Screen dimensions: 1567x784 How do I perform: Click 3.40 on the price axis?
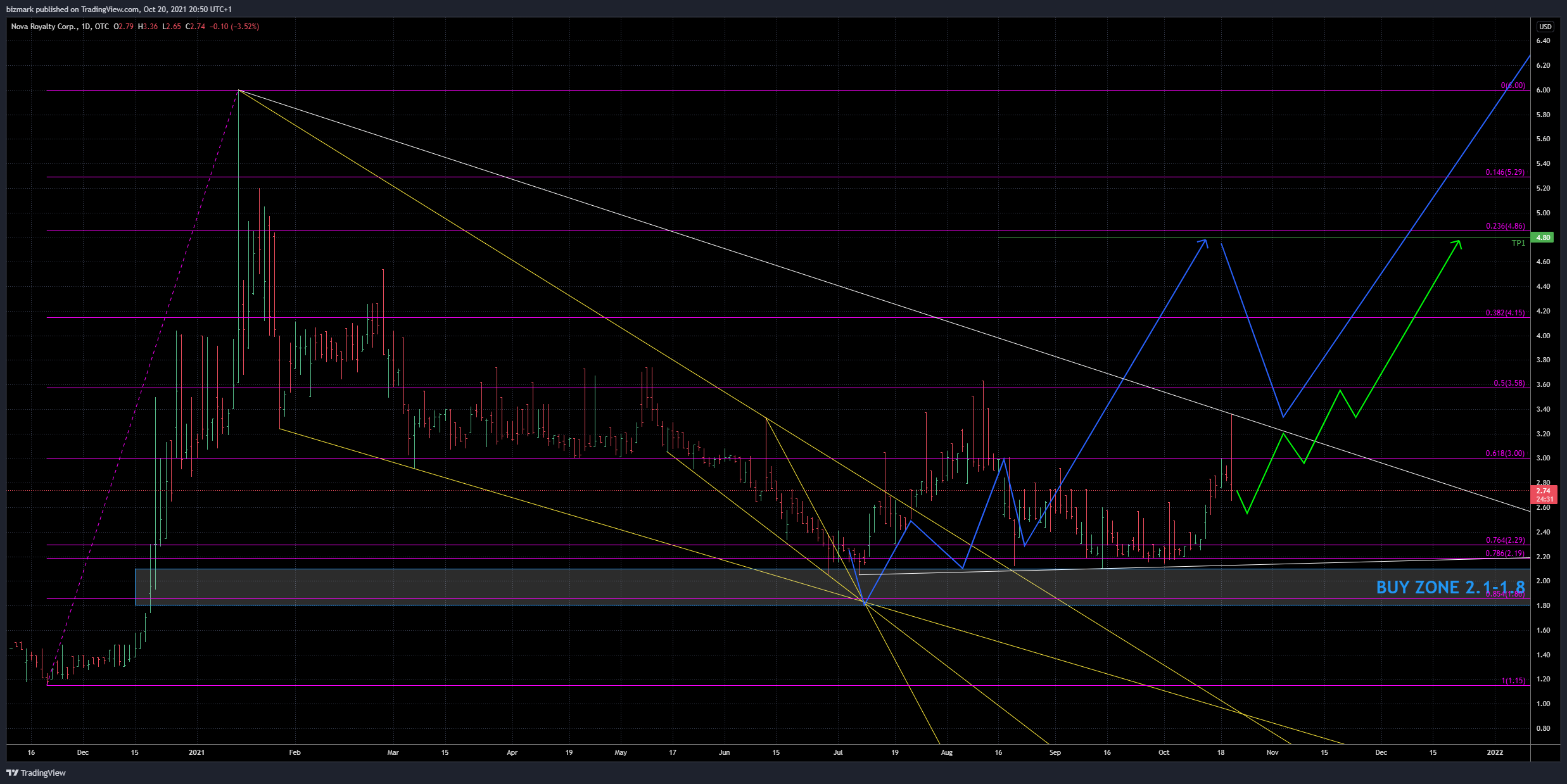[x=1543, y=409]
